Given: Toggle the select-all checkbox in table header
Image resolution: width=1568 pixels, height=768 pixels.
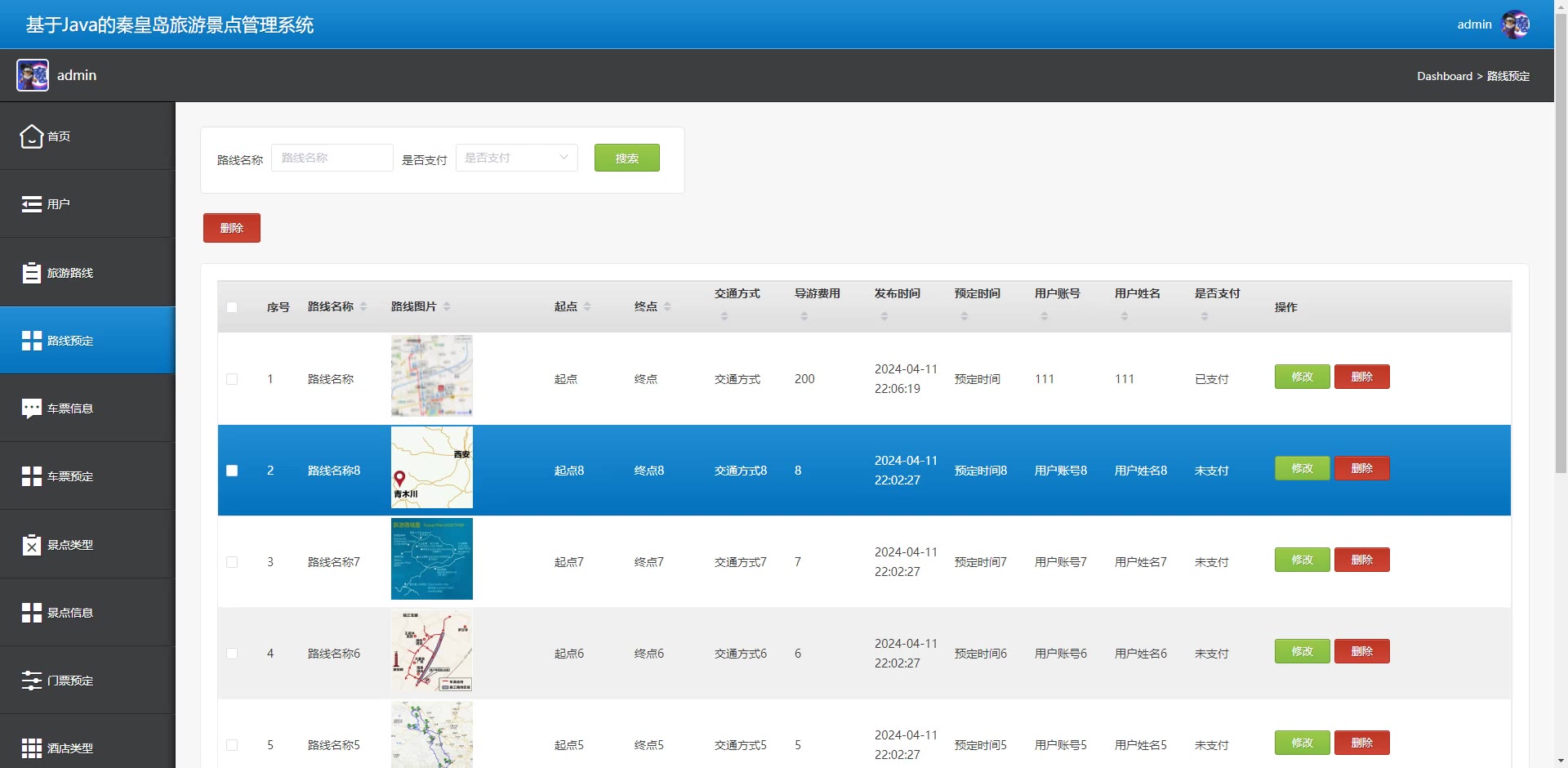Looking at the screenshot, I should tap(232, 307).
